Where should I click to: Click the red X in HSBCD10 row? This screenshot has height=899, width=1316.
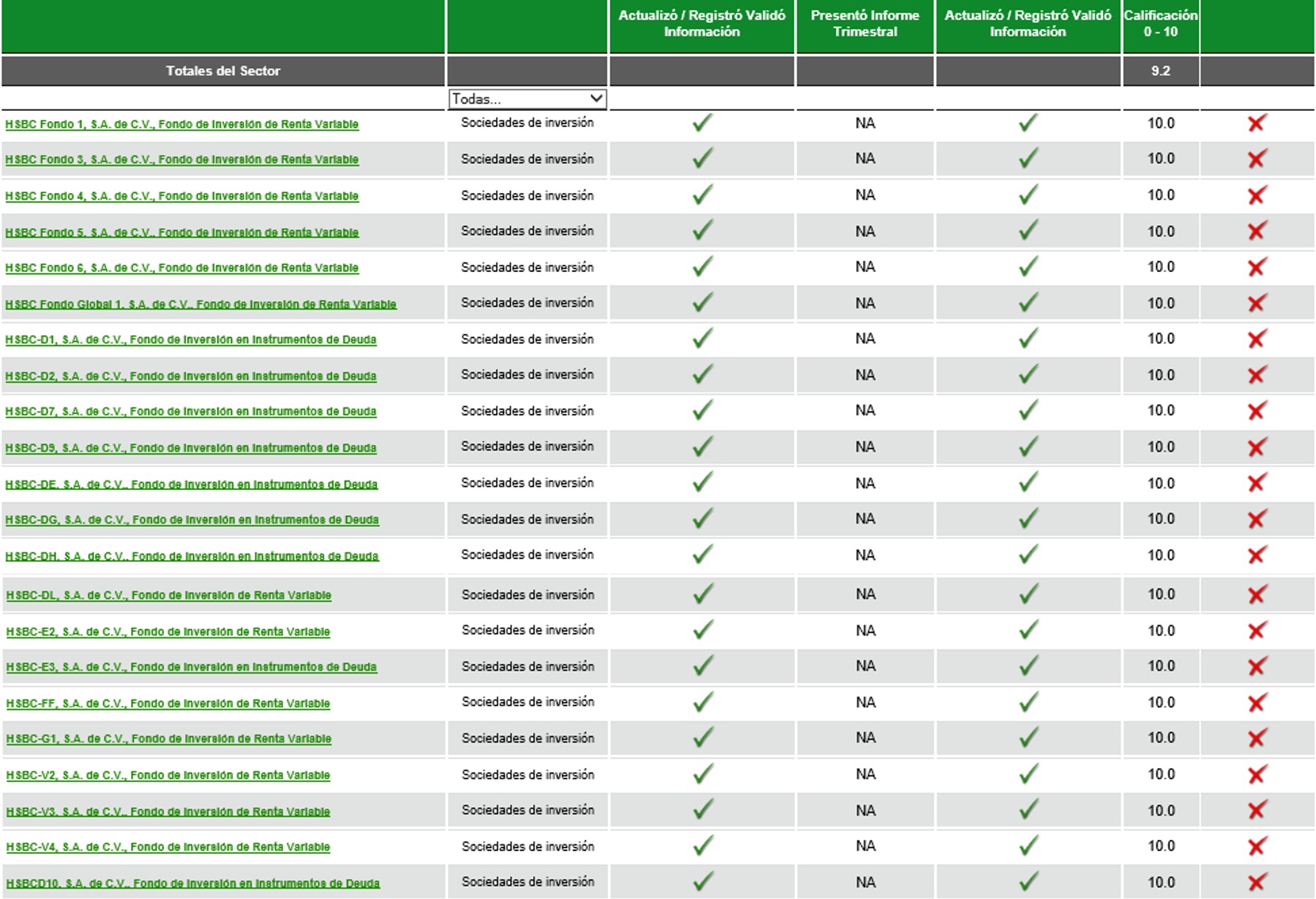(1257, 882)
